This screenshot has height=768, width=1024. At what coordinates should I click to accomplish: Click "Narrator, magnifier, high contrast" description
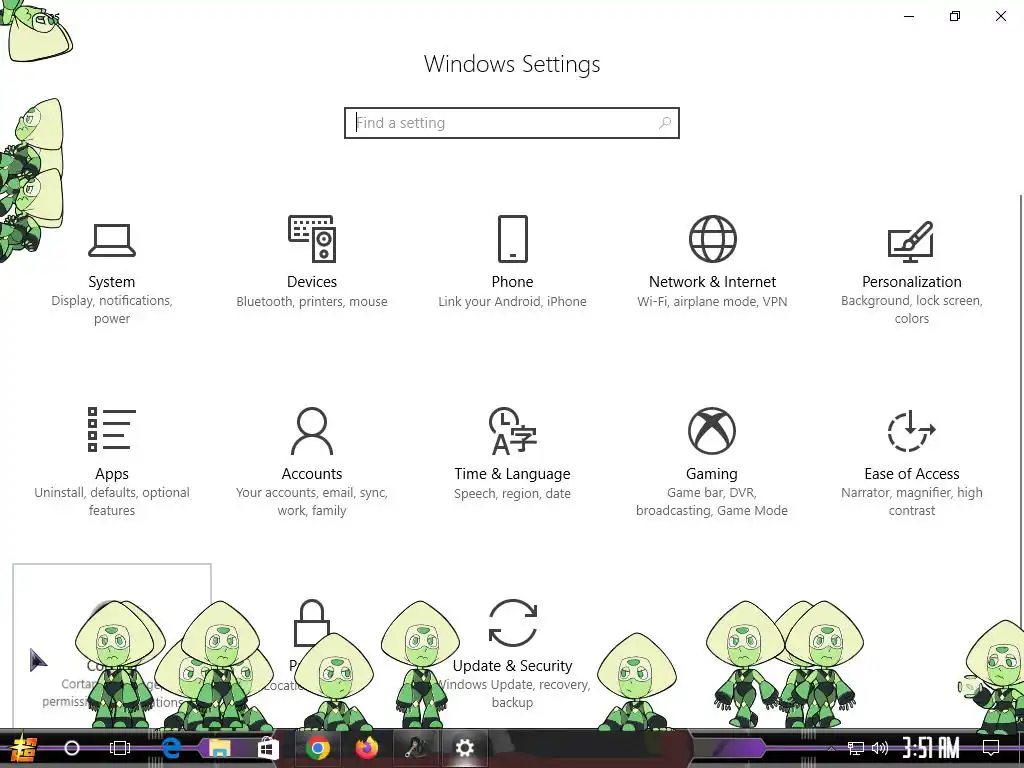click(912, 502)
